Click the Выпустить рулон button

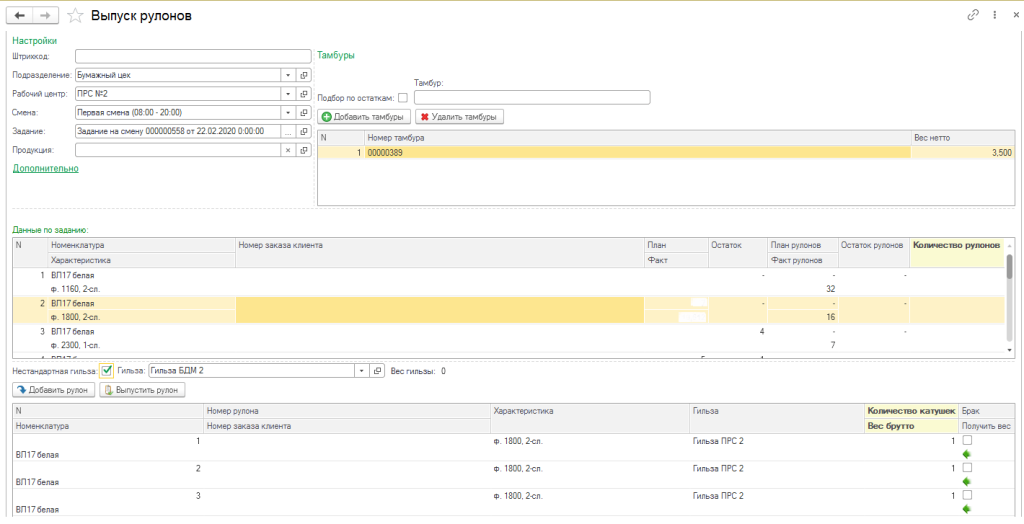tap(142, 391)
